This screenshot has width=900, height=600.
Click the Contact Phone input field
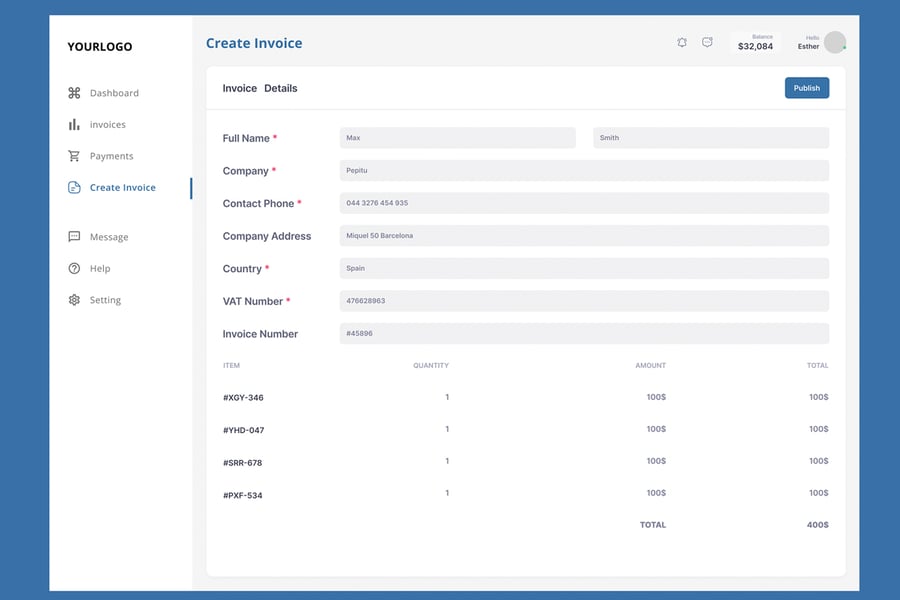pyautogui.click(x=584, y=203)
